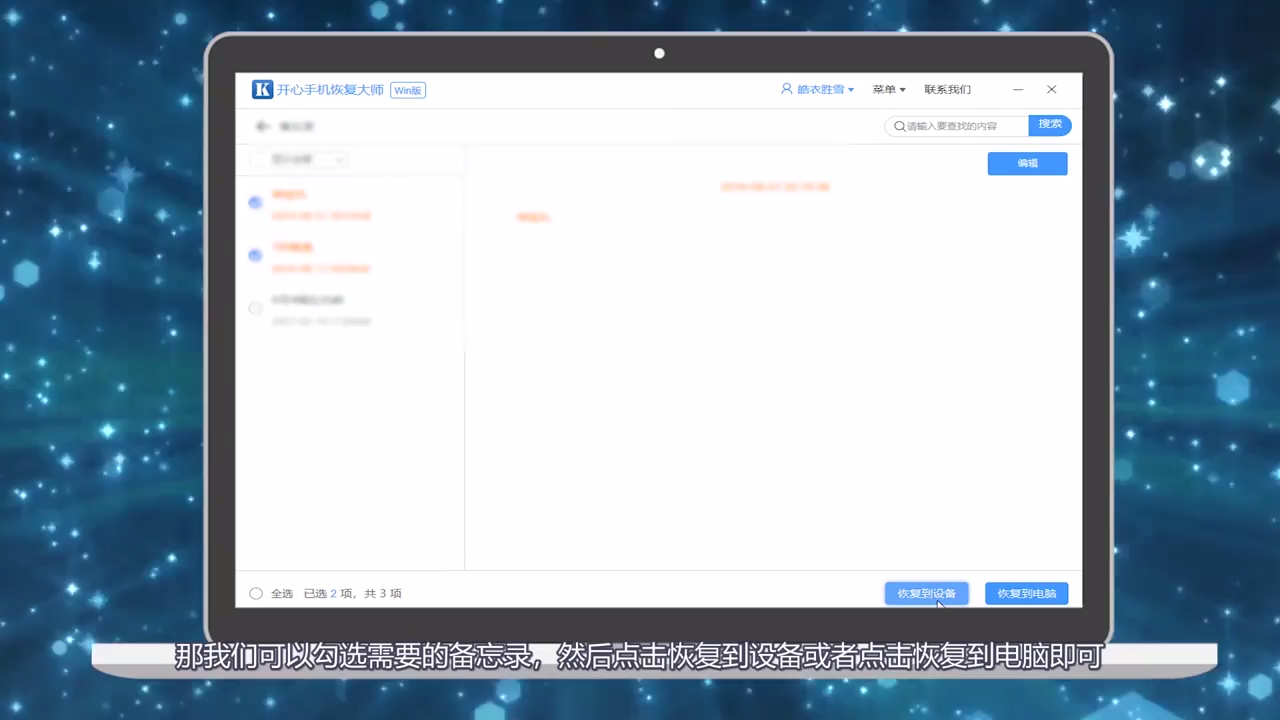
Task: Select 菜单 in the top menu bar
Action: [883, 89]
